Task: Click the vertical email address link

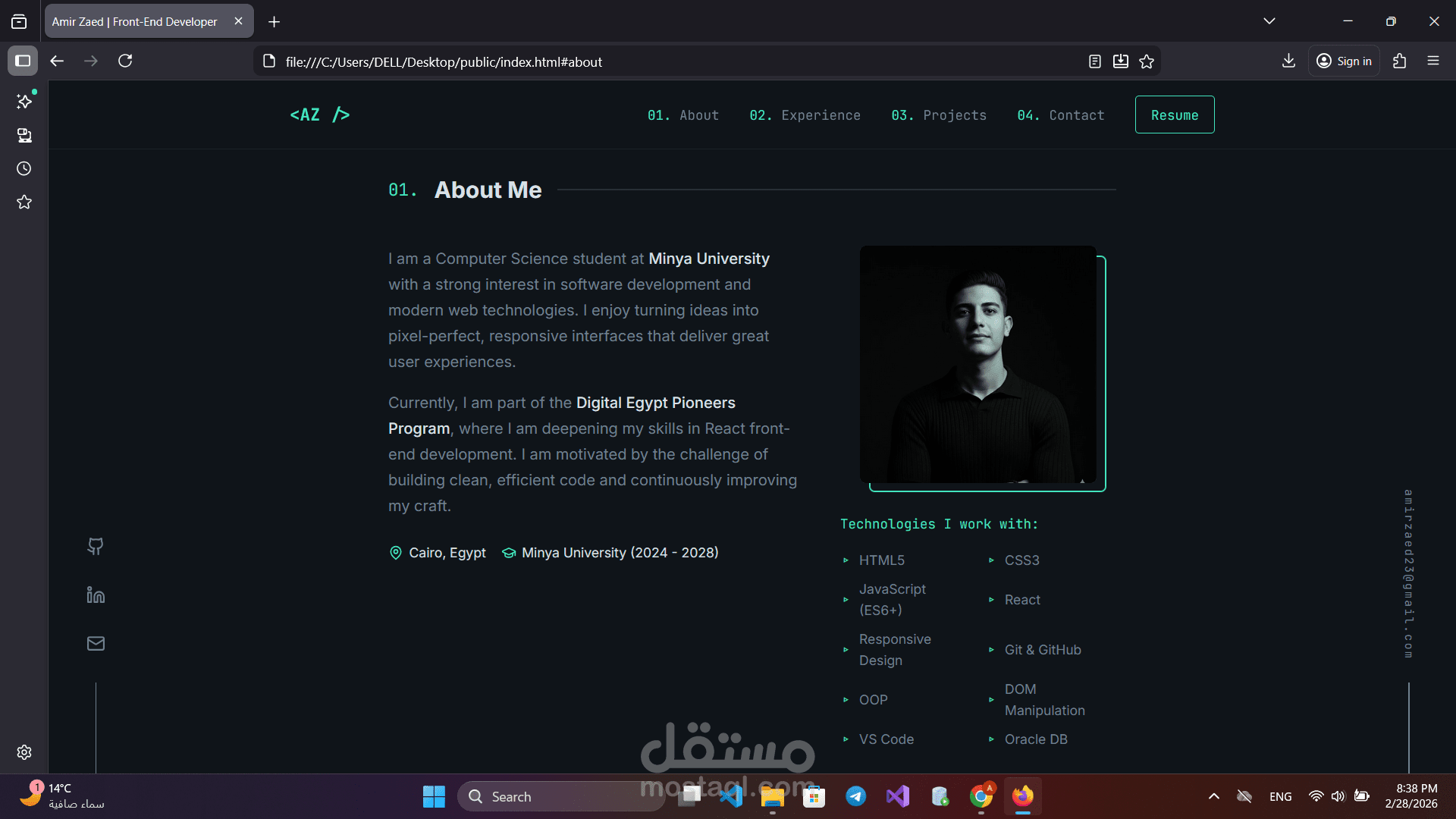Action: (1408, 574)
